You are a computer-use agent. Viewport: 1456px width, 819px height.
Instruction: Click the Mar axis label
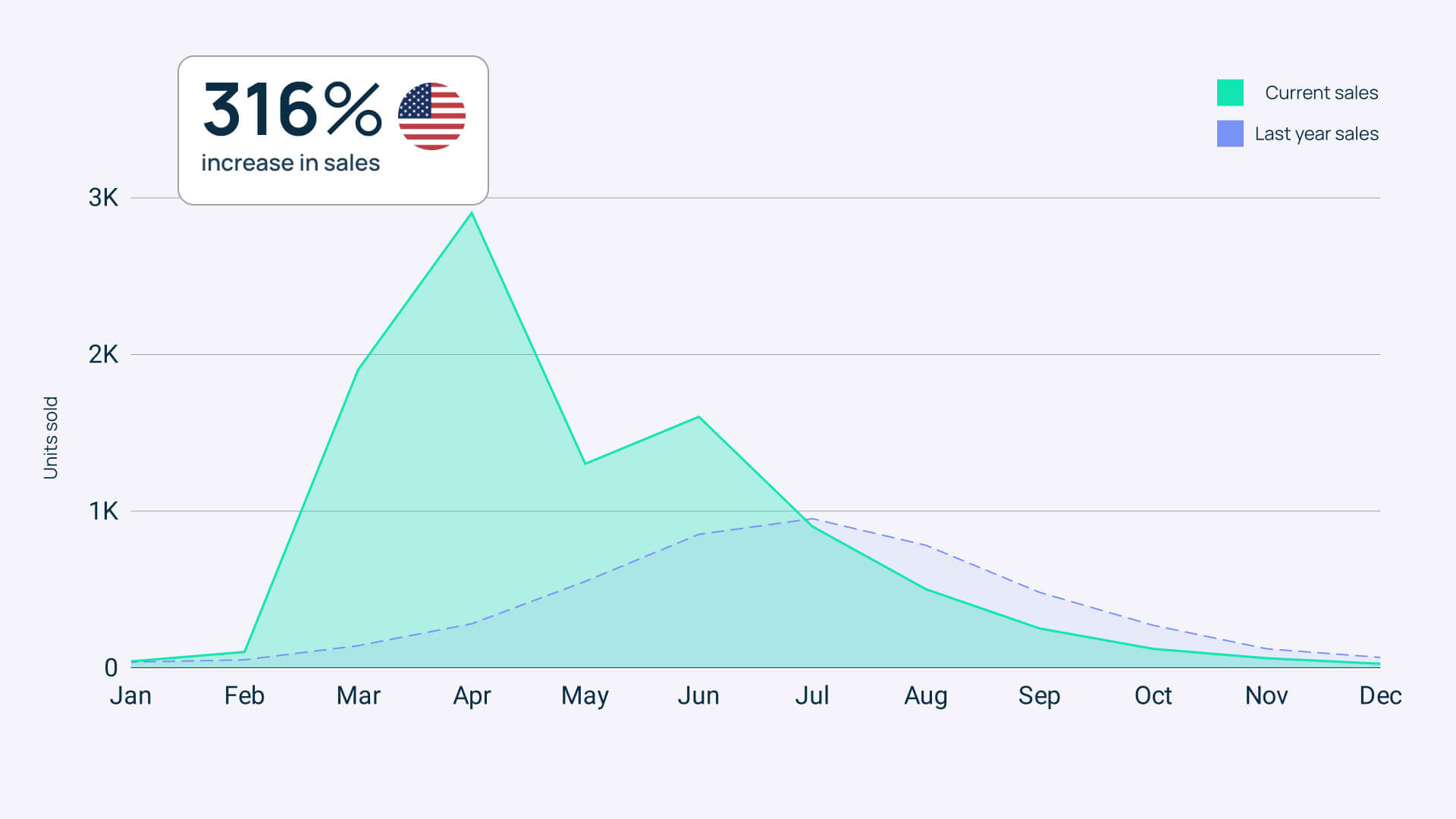point(358,695)
